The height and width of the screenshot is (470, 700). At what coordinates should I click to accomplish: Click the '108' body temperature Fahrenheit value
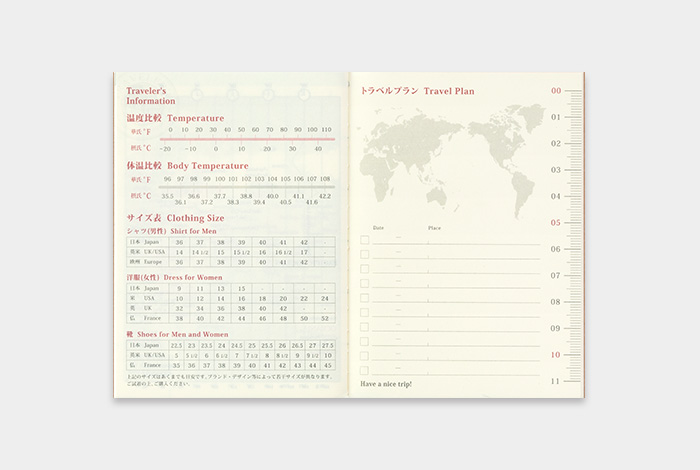325,179
